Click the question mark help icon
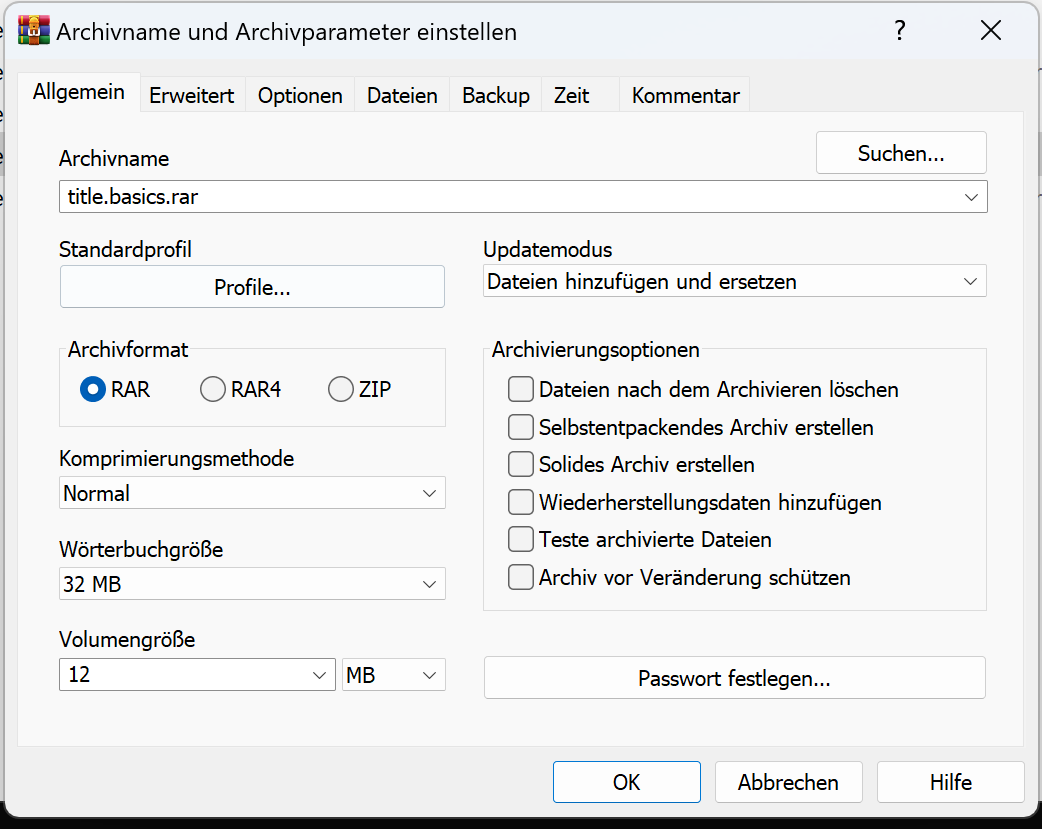1042x829 pixels. [x=900, y=31]
